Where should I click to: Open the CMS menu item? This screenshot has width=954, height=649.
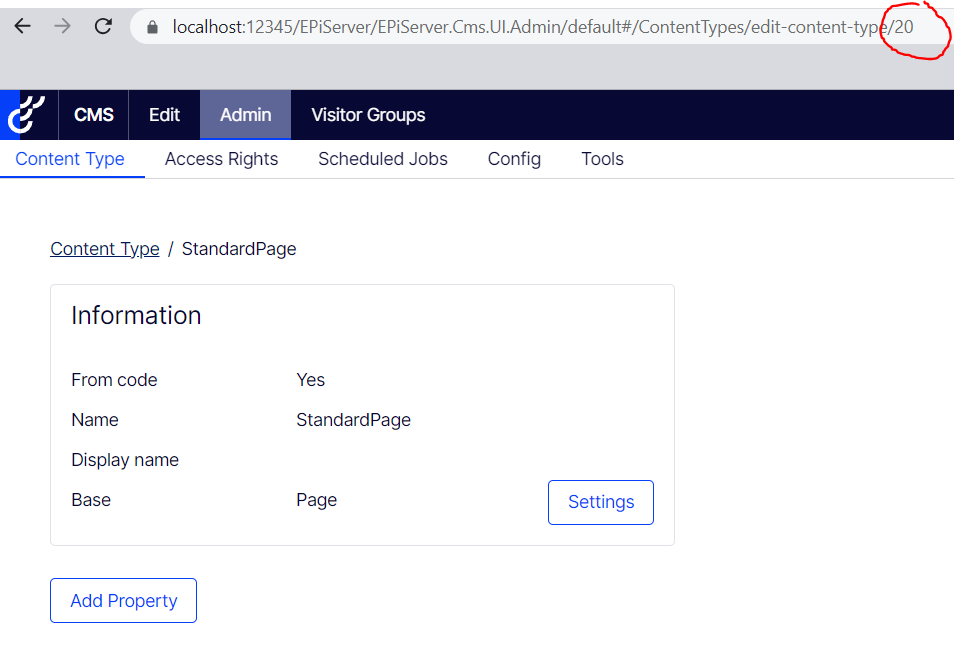94,114
